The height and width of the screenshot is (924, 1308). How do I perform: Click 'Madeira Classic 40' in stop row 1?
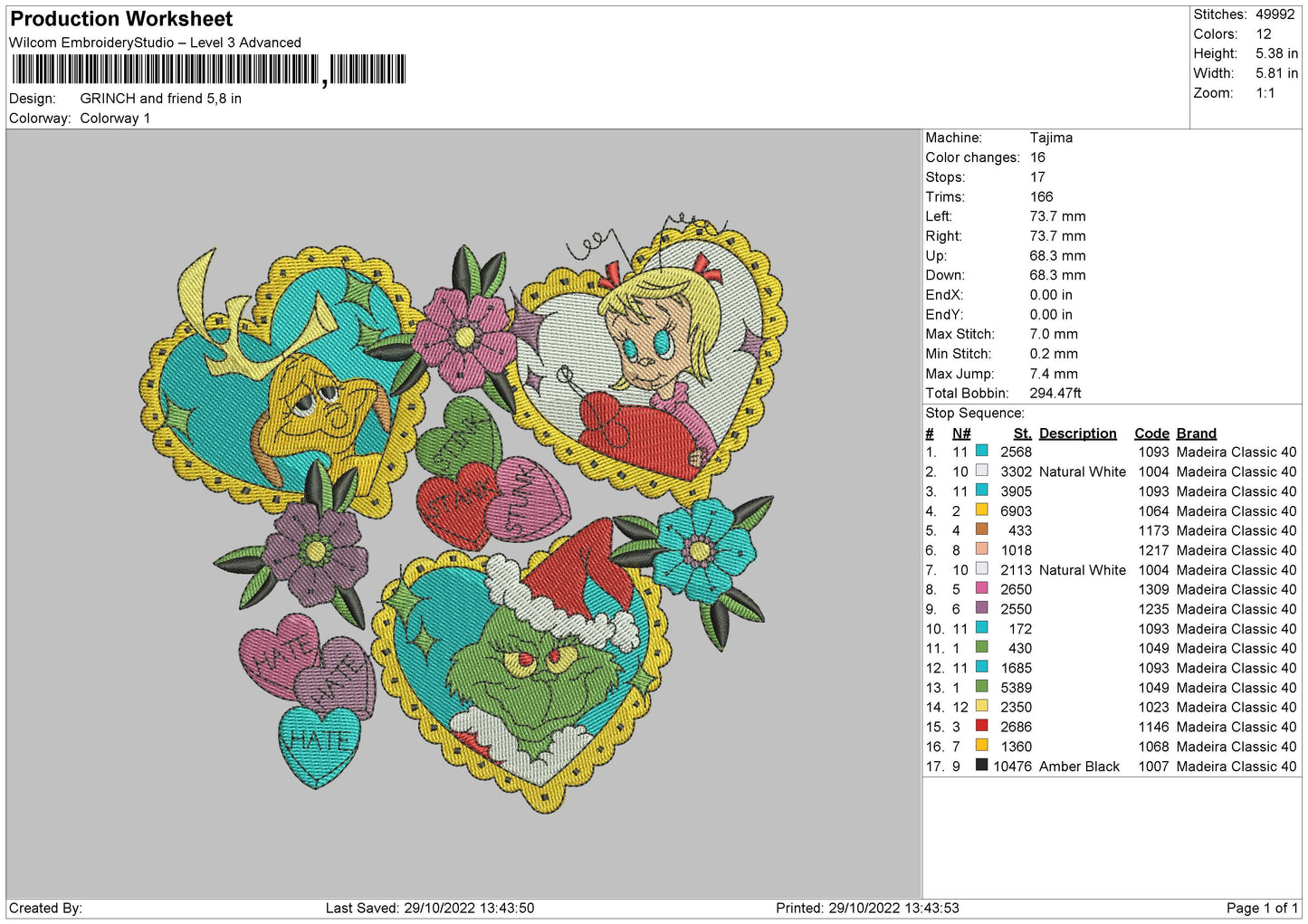(x=1236, y=452)
